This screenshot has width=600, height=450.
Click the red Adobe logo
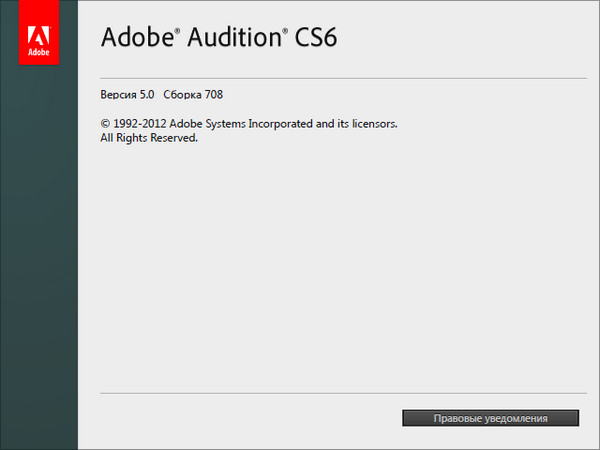point(39,33)
